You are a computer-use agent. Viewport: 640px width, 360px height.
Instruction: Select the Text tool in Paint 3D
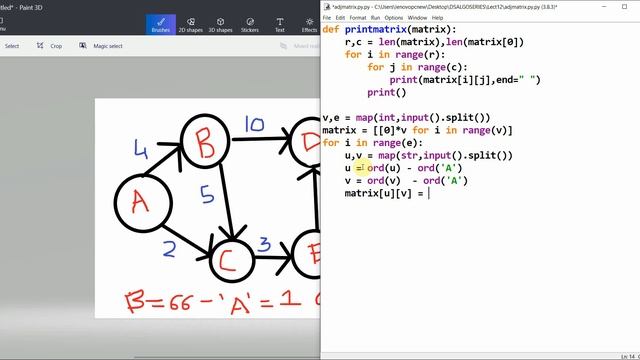tap(280, 24)
